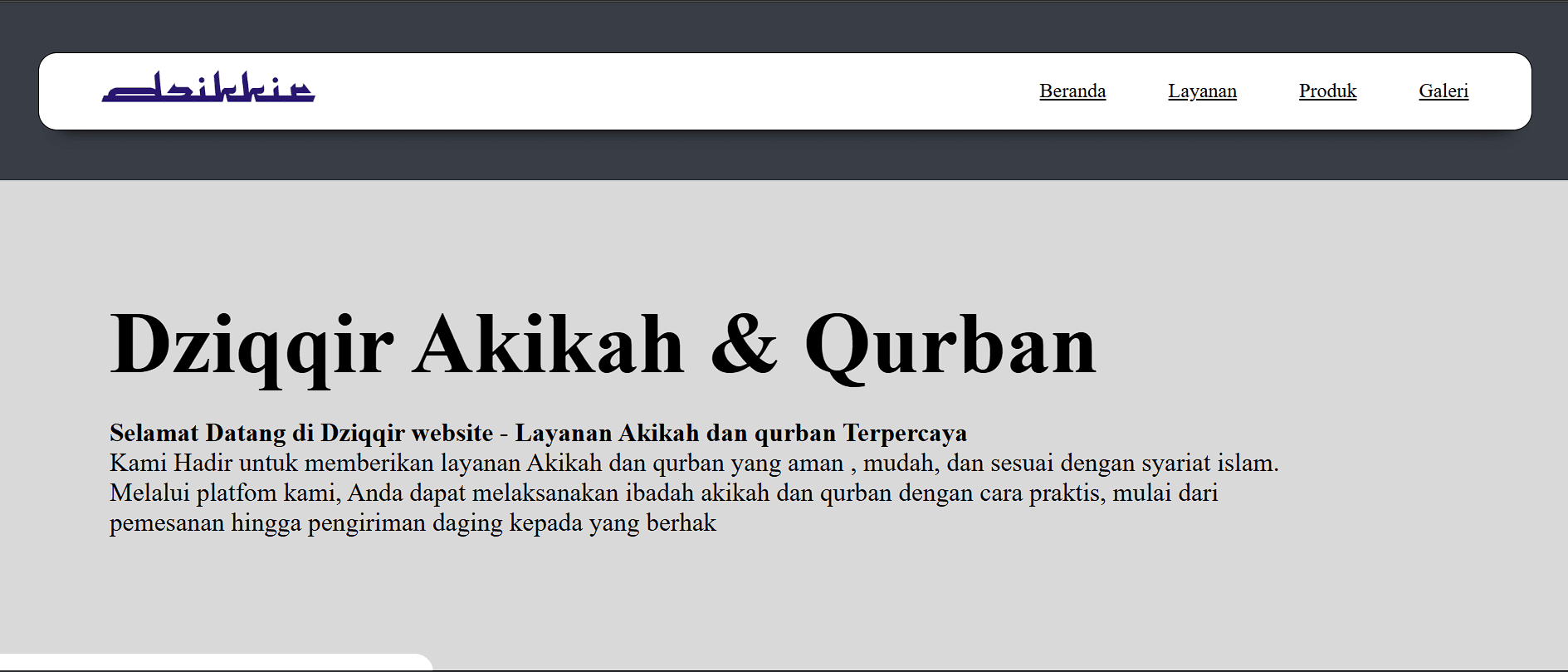
Task: Open the Galeri navigation link
Action: click(1443, 91)
